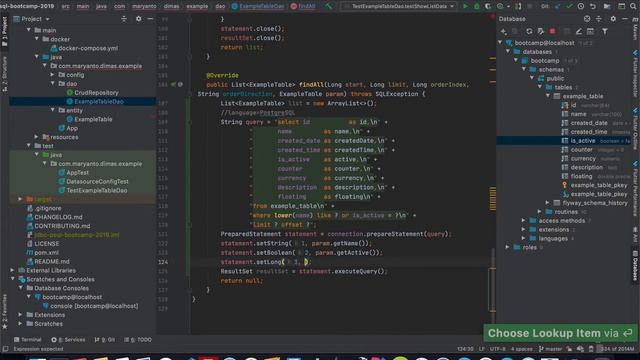Expand access methods node
Viewport: 640px width, 360px height.
coord(523,220)
